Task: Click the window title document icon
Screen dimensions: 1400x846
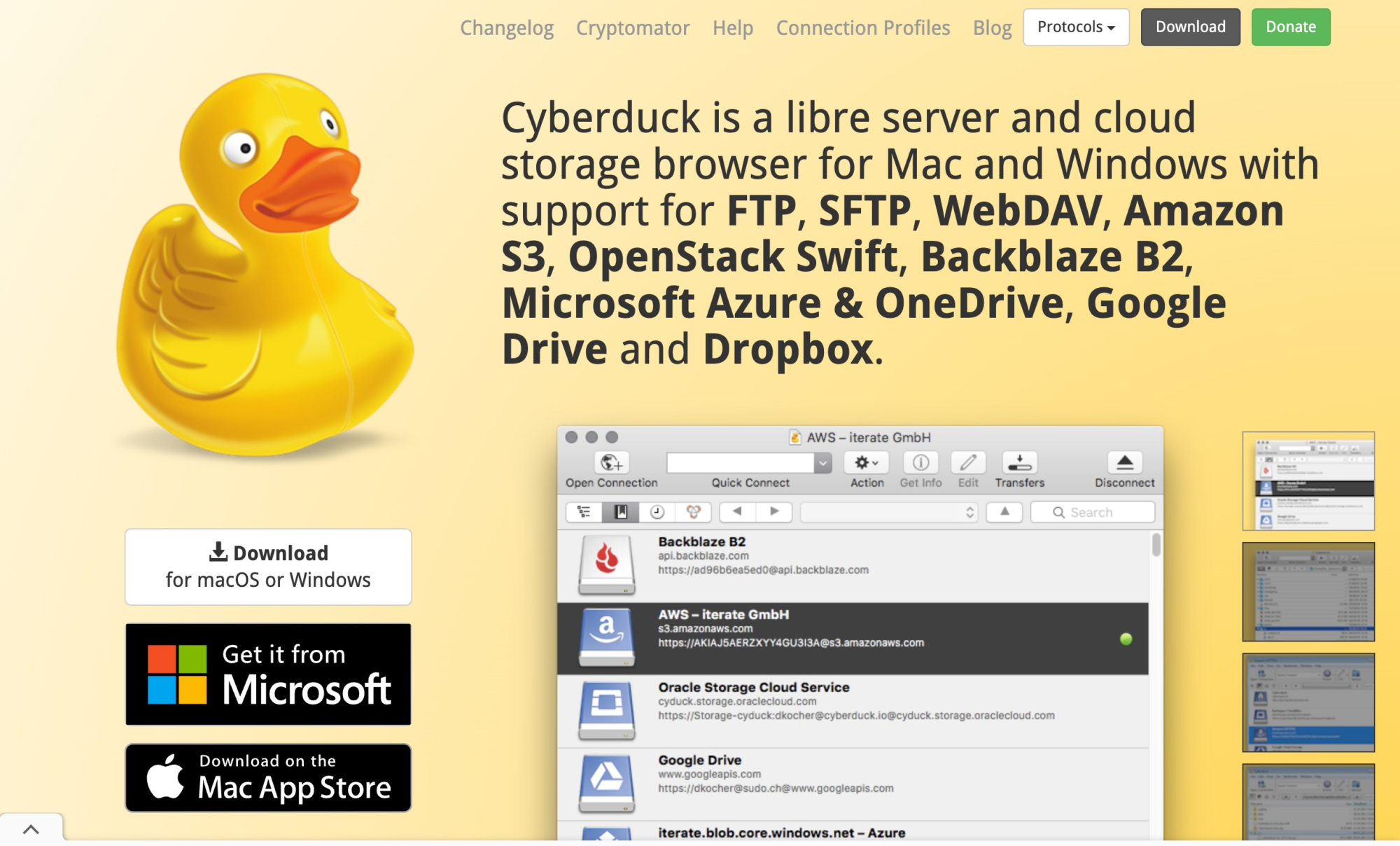Action: click(795, 437)
